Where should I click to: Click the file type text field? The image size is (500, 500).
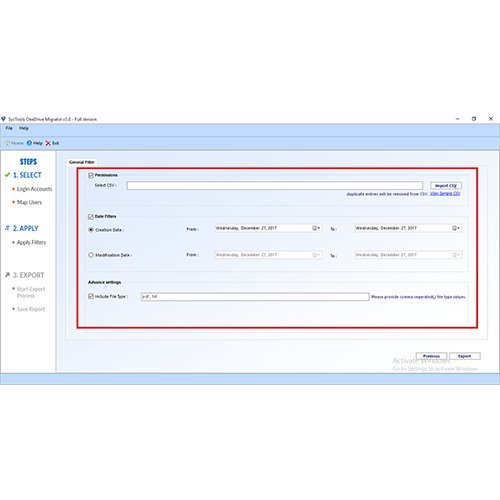pyautogui.click(x=255, y=297)
